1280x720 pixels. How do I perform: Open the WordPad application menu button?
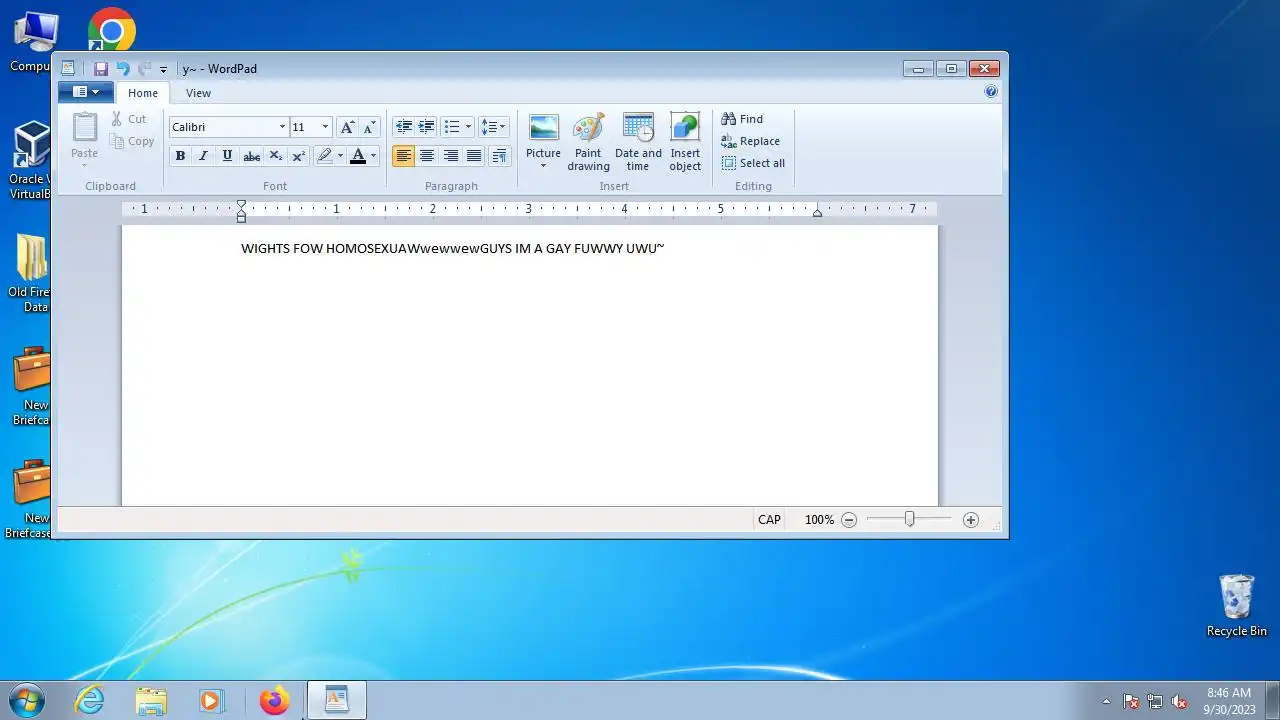(x=85, y=92)
